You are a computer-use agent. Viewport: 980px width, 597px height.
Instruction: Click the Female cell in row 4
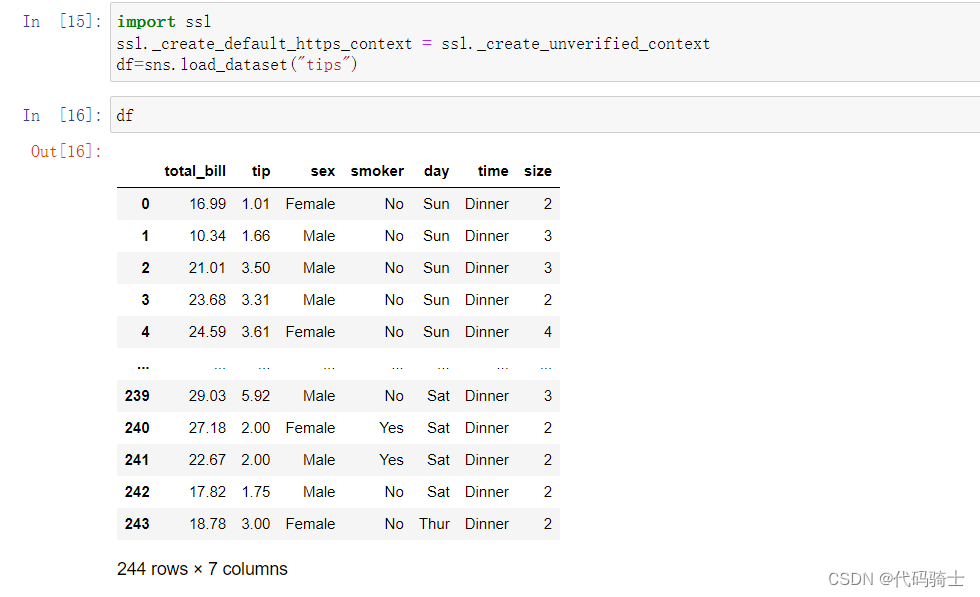point(310,331)
